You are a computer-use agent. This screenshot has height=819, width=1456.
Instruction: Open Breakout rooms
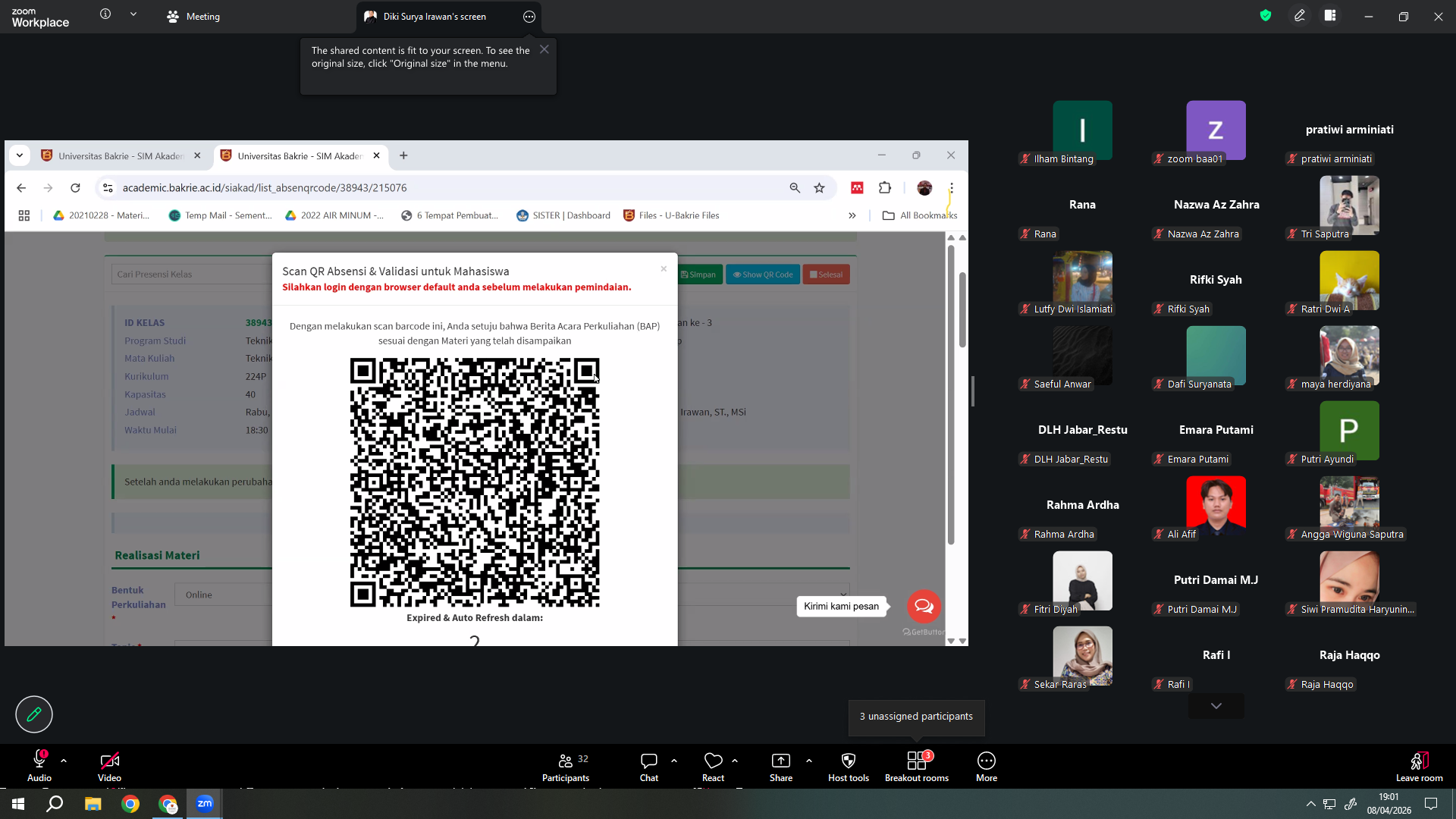[917, 766]
